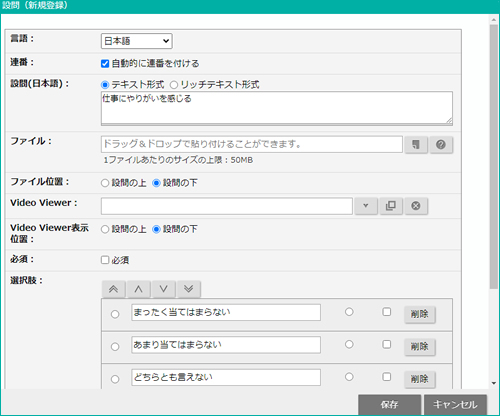Click the Video Viewer copy icon

[x=391, y=206]
